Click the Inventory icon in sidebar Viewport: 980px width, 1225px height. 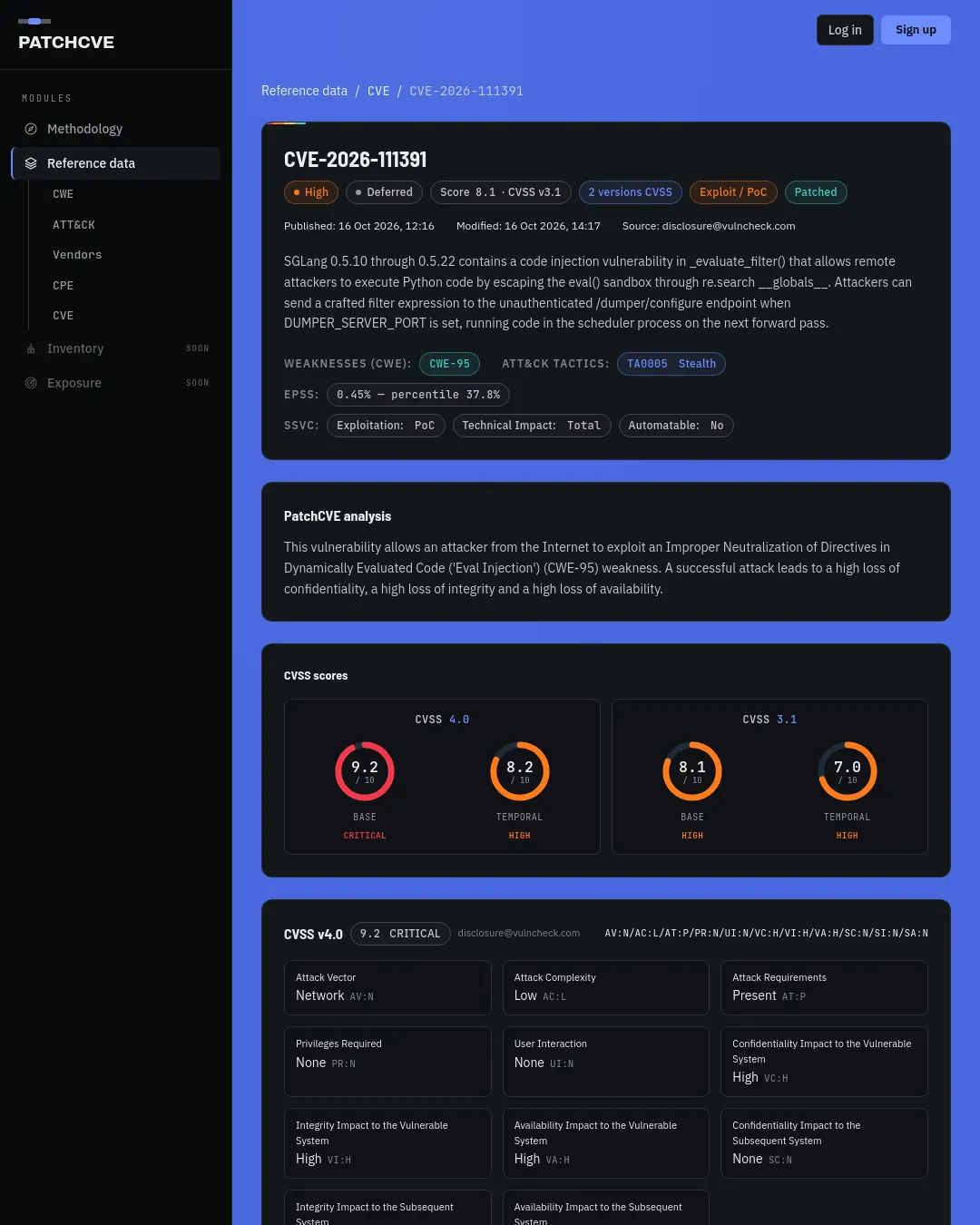pyautogui.click(x=31, y=348)
